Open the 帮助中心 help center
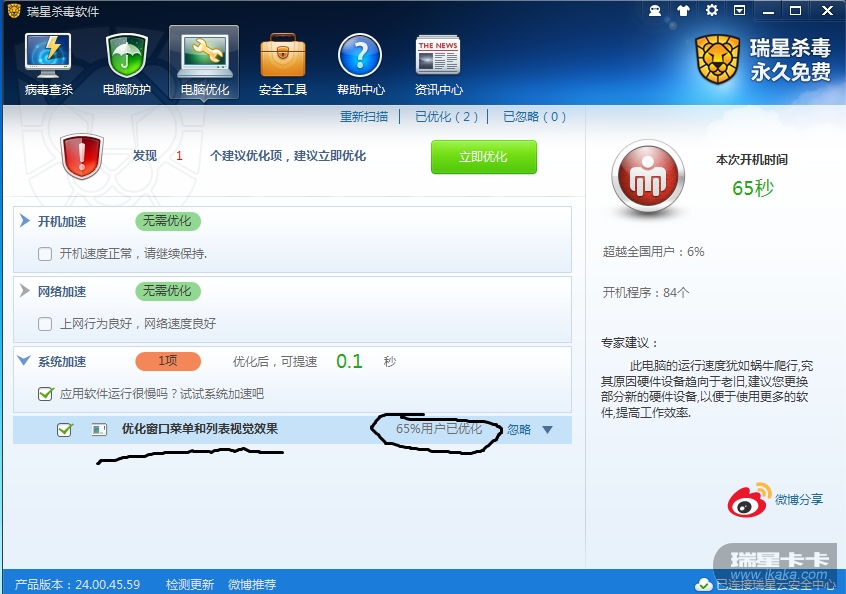 [x=360, y=65]
